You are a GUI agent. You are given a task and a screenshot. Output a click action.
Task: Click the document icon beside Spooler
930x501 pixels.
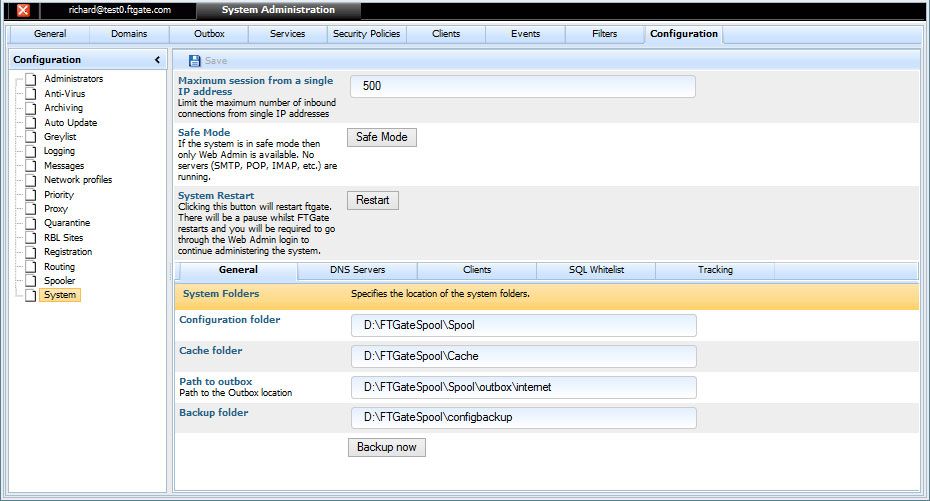[31, 281]
